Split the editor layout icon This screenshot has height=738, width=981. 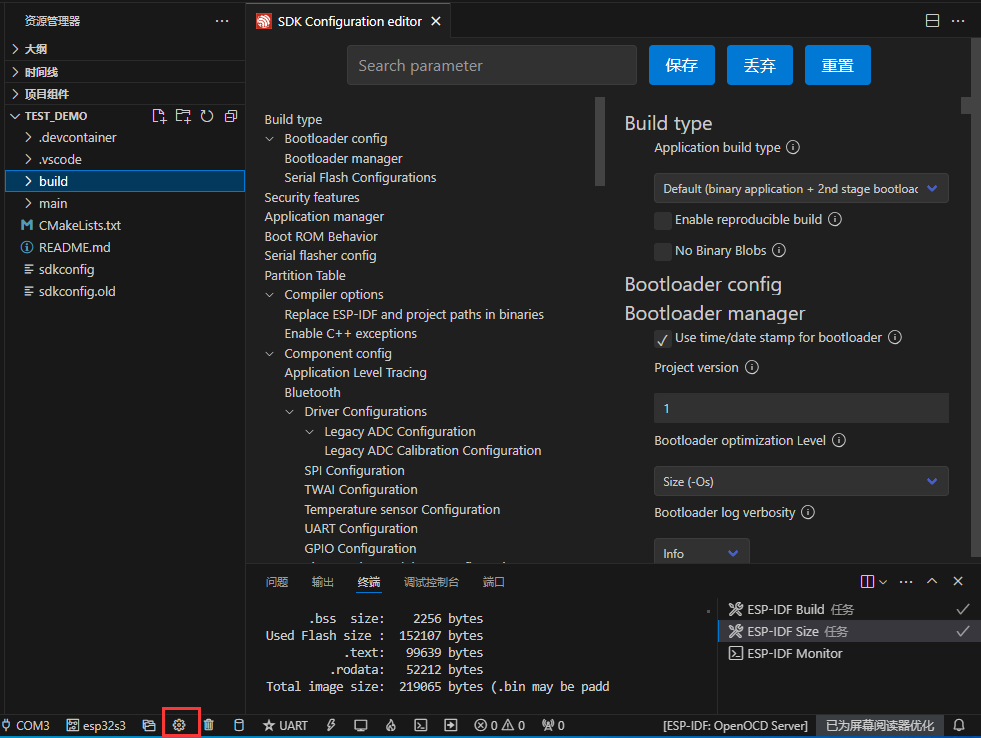pos(932,21)
